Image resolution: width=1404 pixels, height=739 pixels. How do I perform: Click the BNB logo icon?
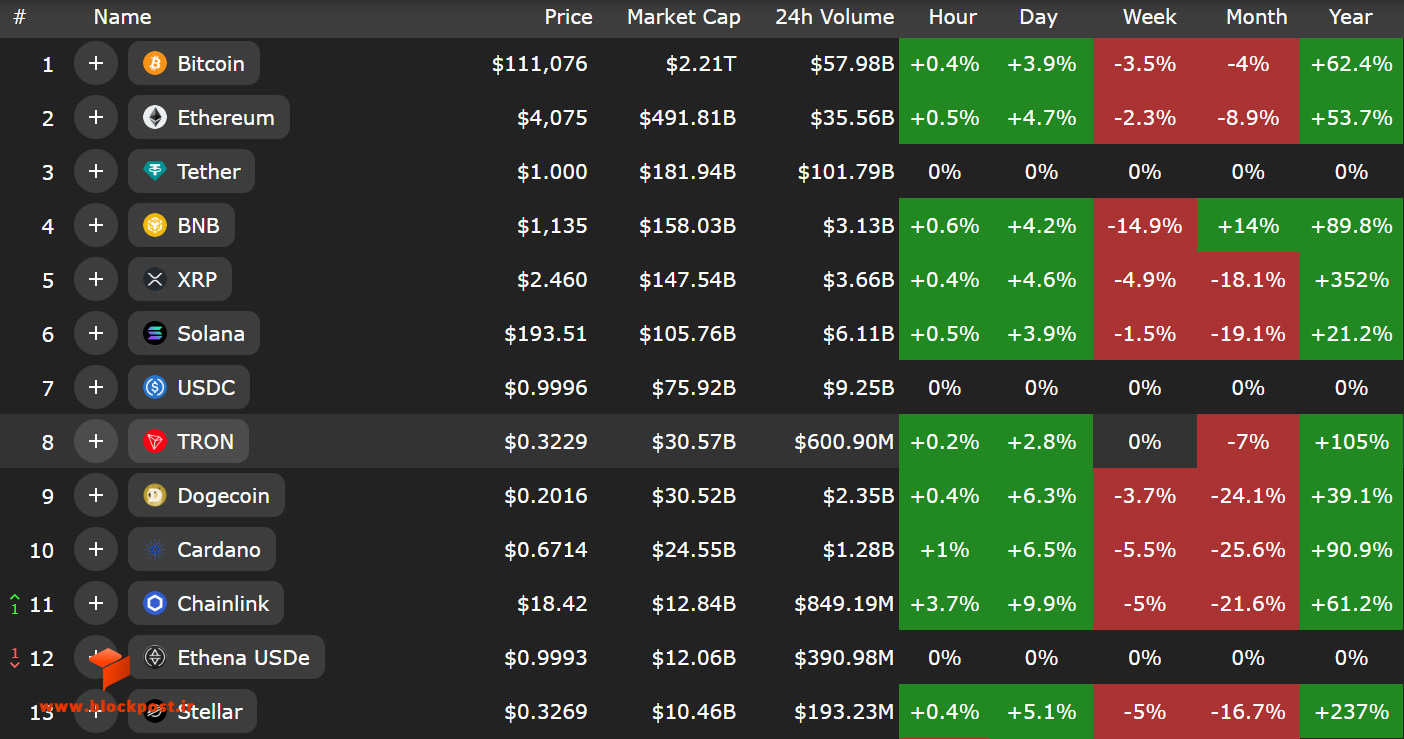(x=154, y=226)
